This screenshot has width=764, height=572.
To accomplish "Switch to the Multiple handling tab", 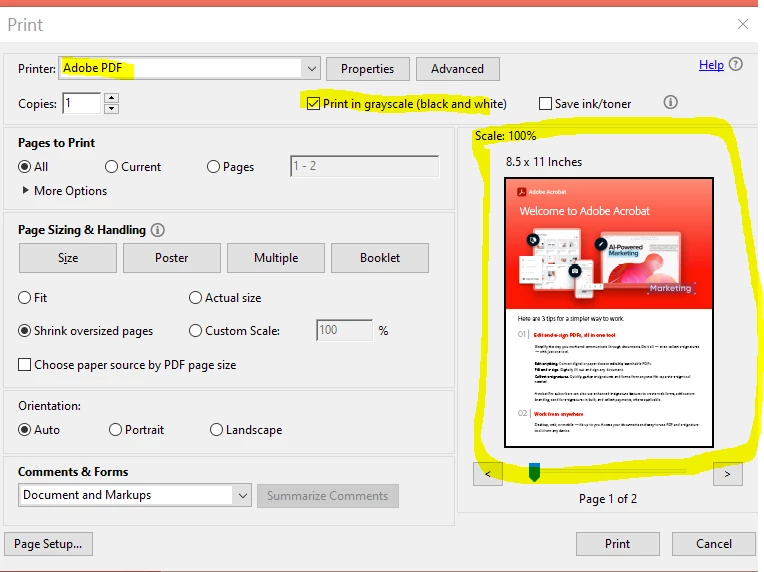I will point(276,258).
